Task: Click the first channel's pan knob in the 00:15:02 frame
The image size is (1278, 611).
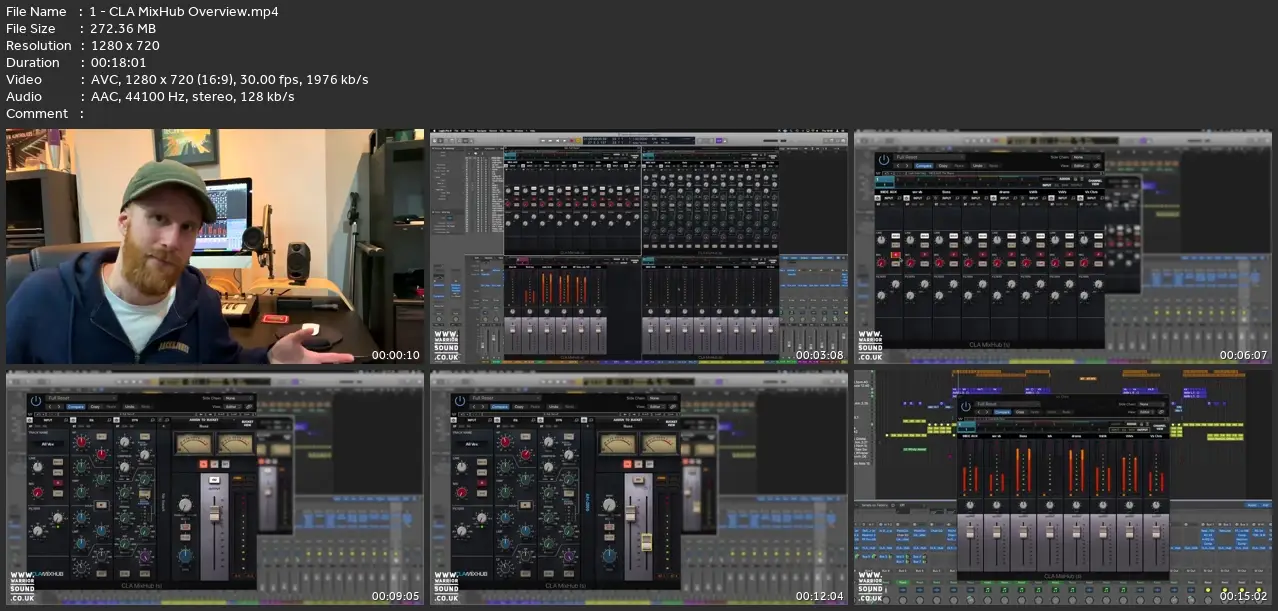Action: click(x=969, y=505)
